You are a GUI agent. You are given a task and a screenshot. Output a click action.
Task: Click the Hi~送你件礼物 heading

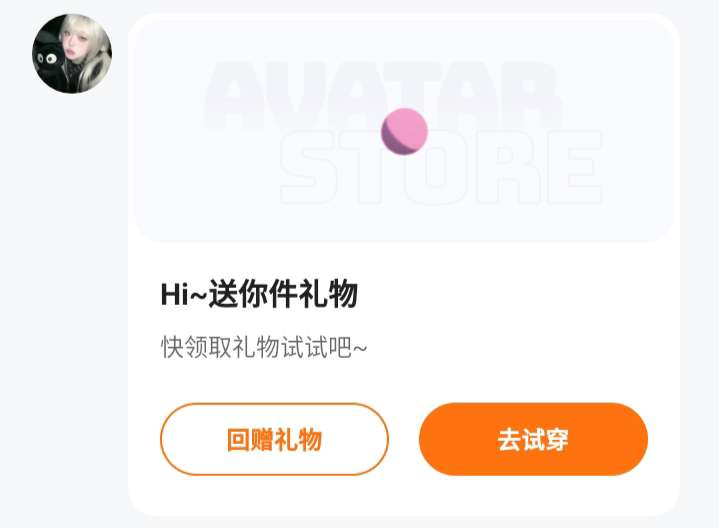259,294
